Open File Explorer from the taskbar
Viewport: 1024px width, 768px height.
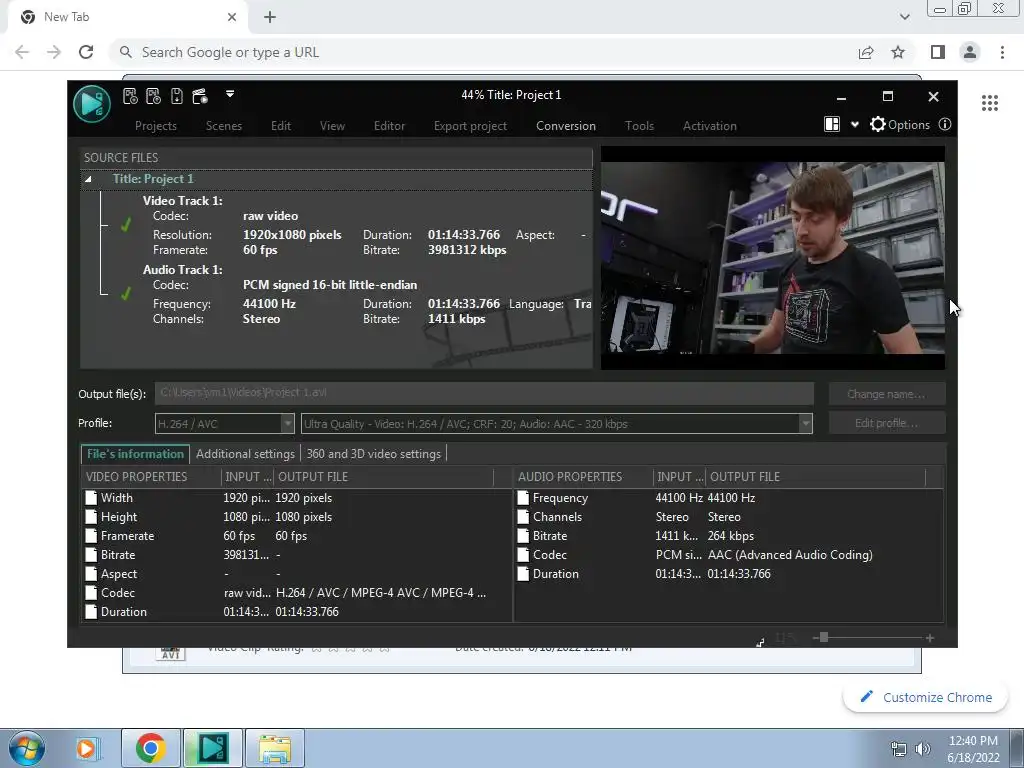coord(274,748)
